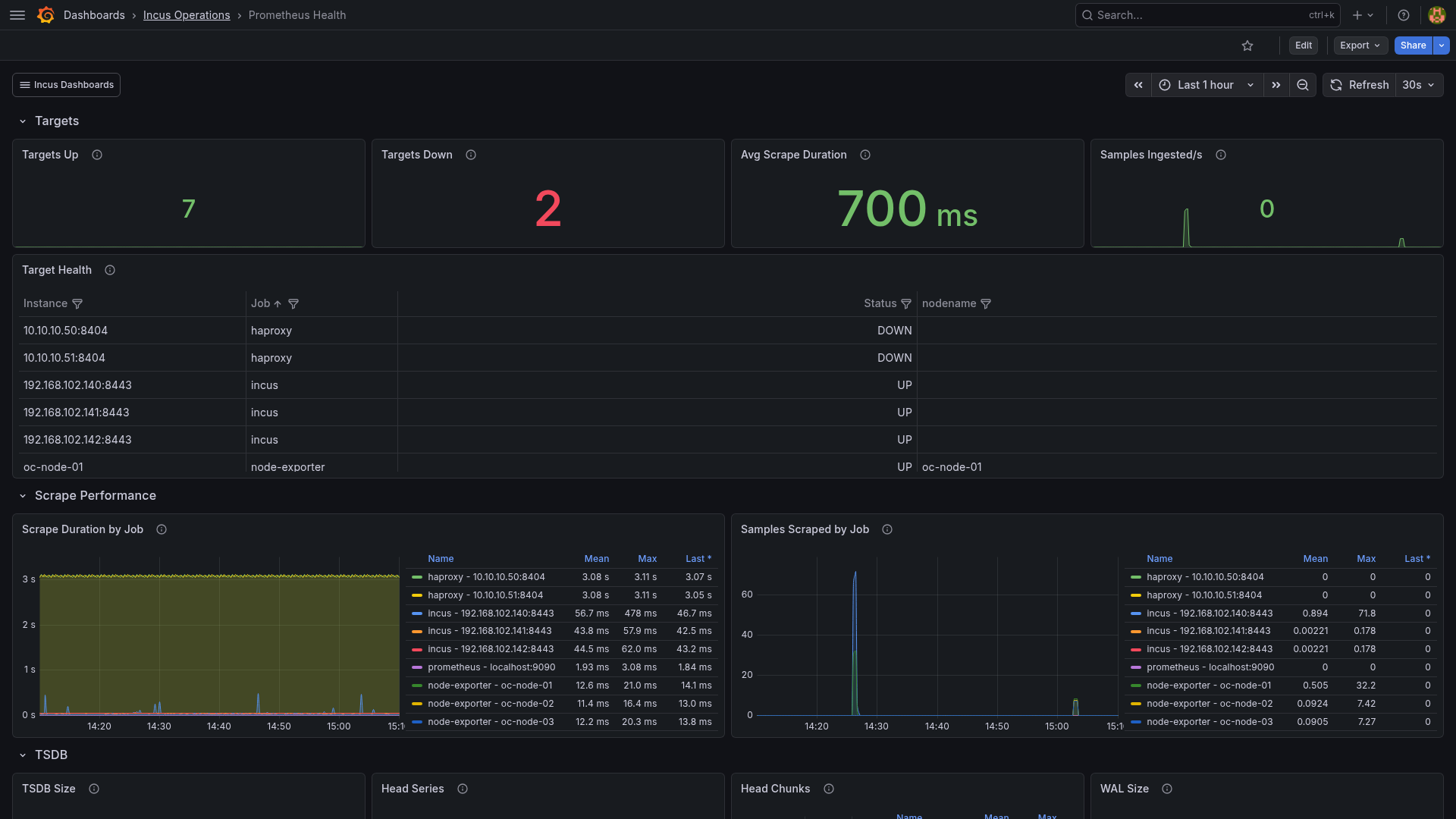1456x819 pixels.
Task: Show info for Targets Down panel
Action: point(471,155)
